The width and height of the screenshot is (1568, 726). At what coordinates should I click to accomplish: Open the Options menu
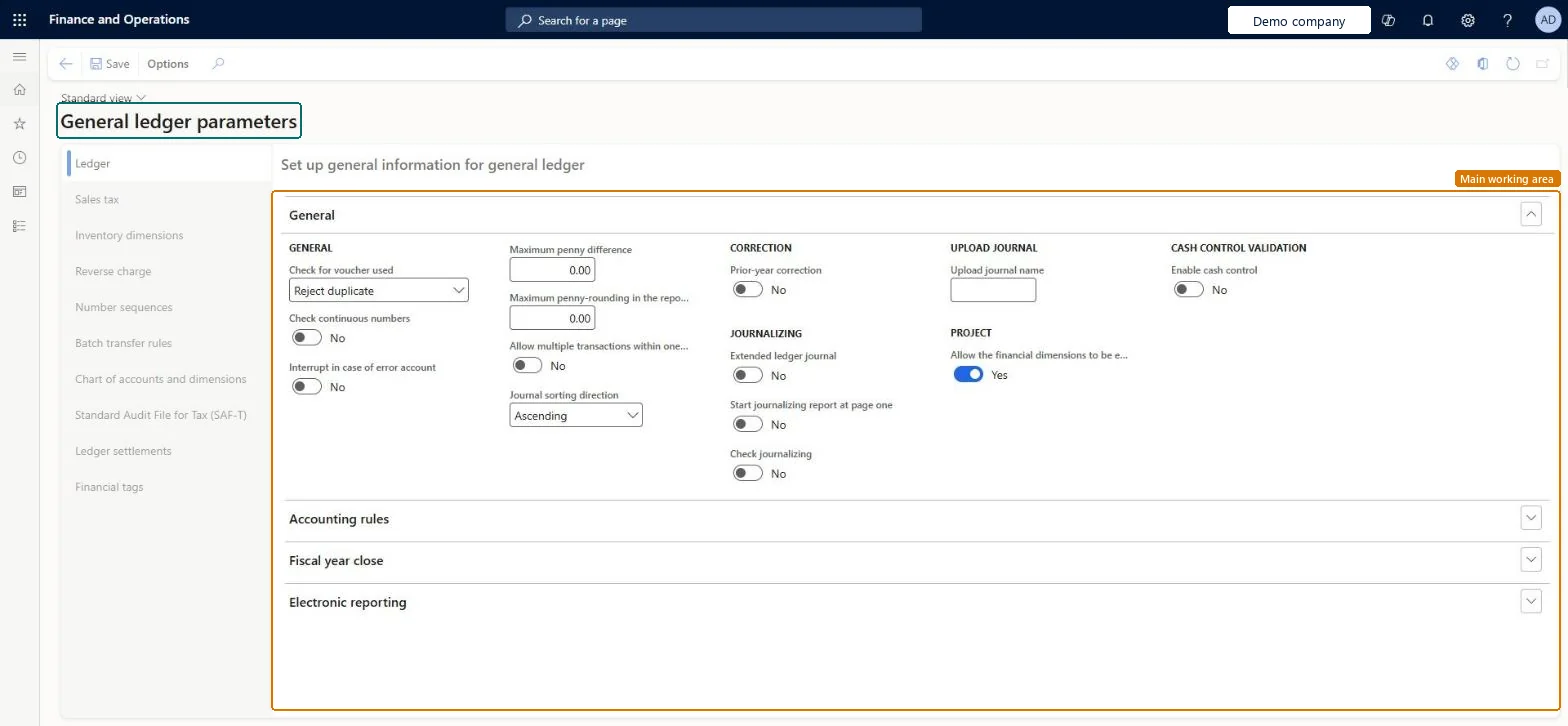[168, 64]
